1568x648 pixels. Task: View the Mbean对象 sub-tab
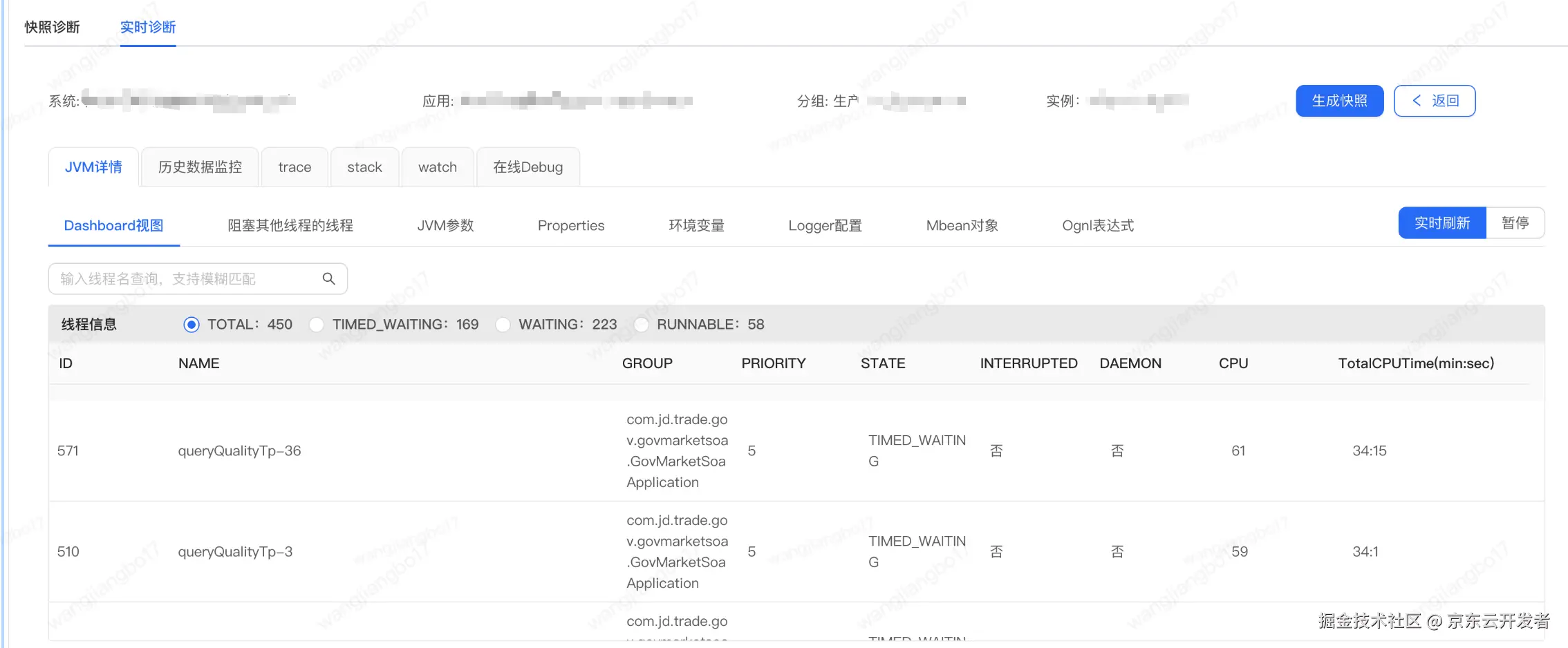962,225
